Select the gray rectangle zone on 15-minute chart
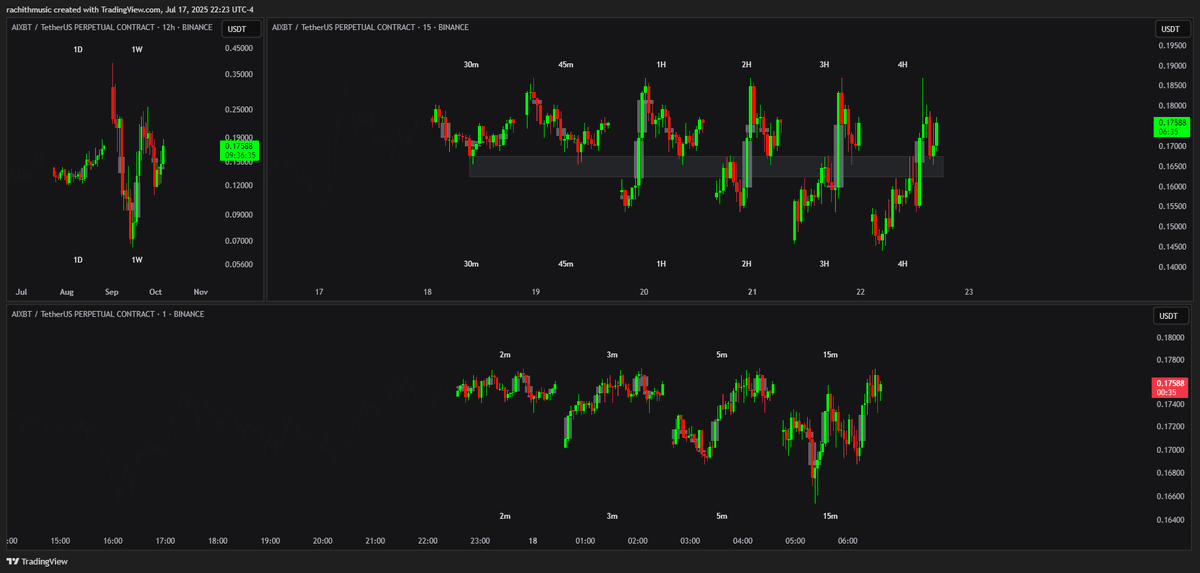The image size is (1200, 573). pos(706,166)
